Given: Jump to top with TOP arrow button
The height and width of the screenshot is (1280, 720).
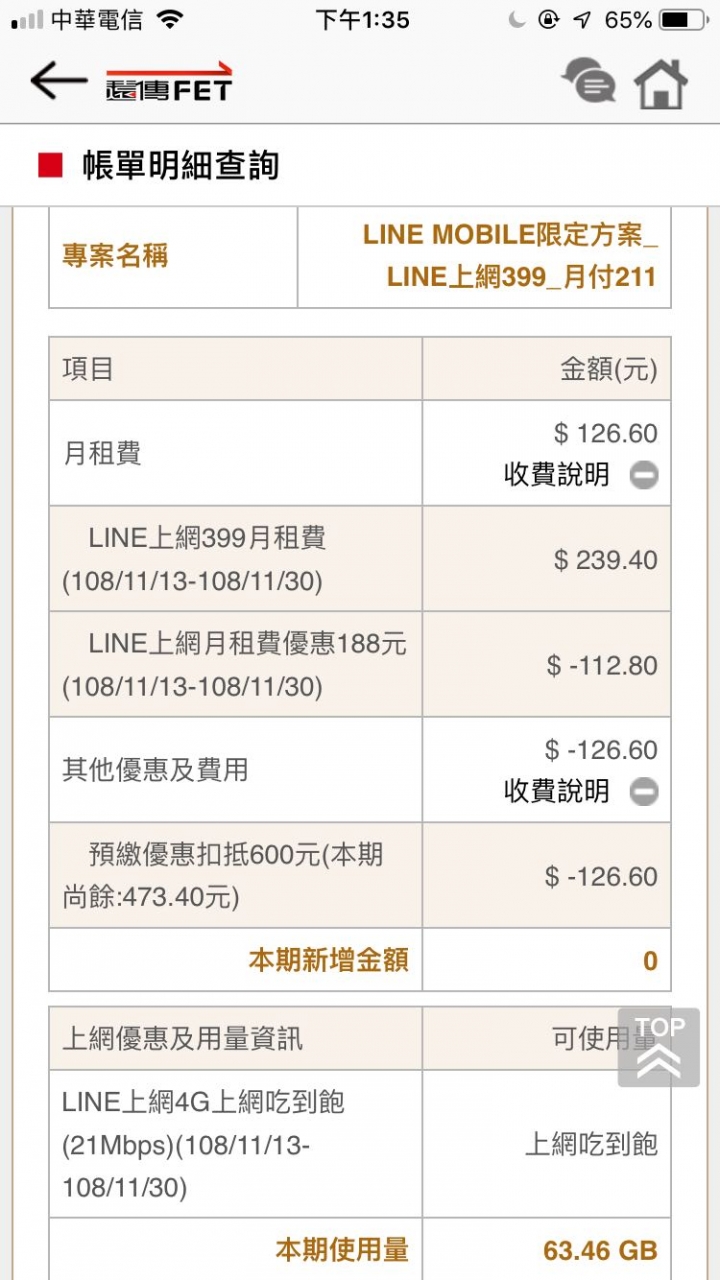Looking at the screenshot, I should (659, 1047).
